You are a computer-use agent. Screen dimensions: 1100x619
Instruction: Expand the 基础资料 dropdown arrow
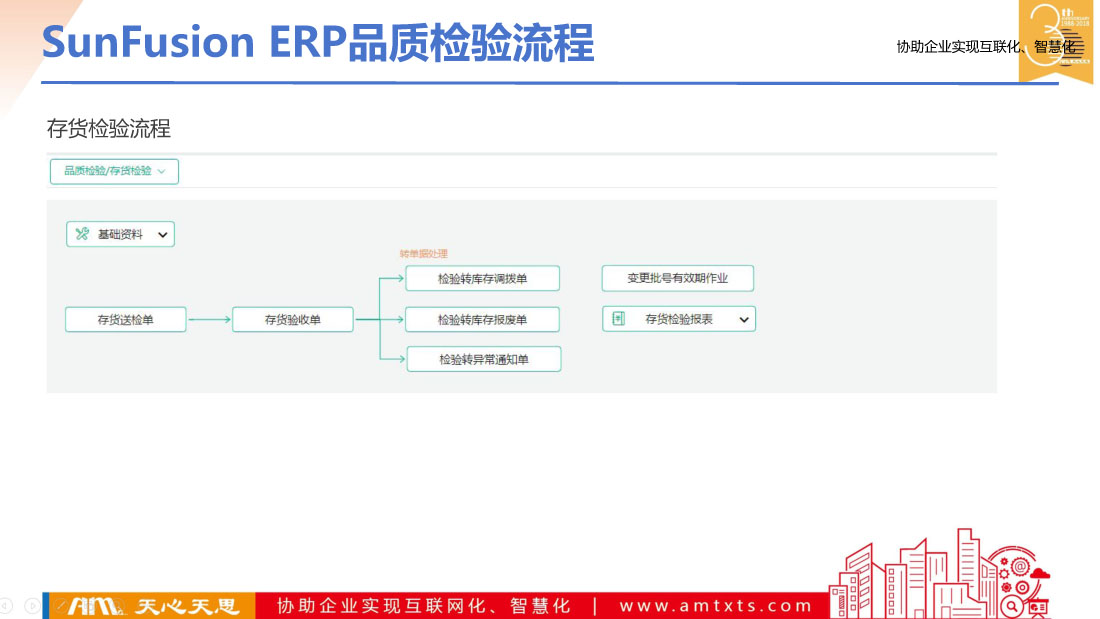point(162,235)
